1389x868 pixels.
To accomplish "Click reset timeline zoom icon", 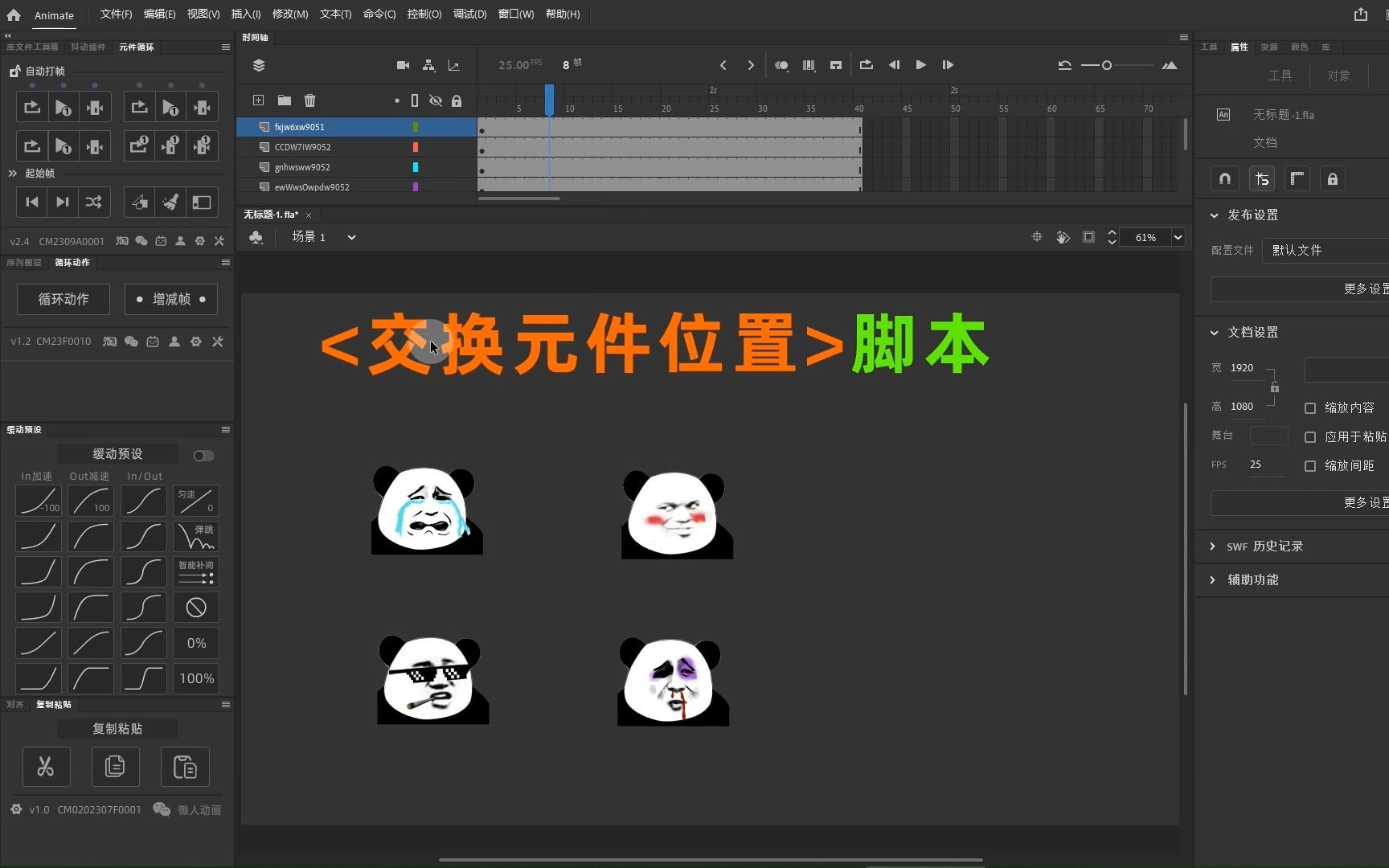I will [x=1065, y=65].
